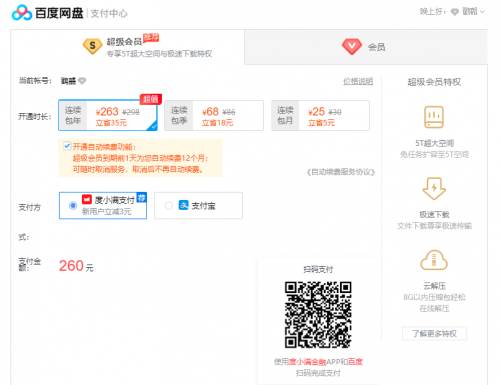Click the 了解更多特权 button
The height and width of the screenshot is (385, 500).
(x=434, y=333)
